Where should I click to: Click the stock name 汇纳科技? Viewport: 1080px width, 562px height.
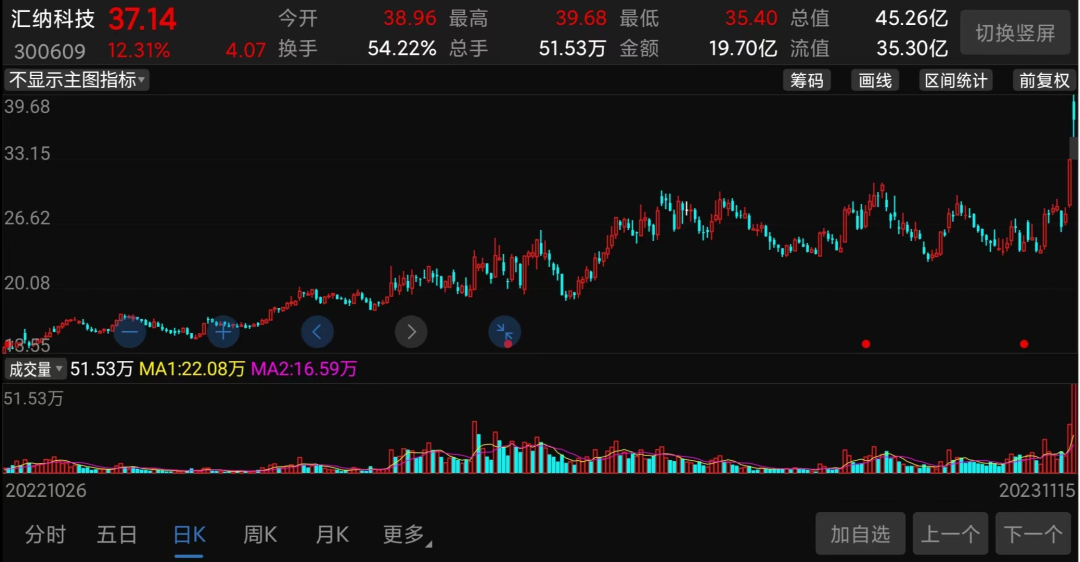(53, 19)
